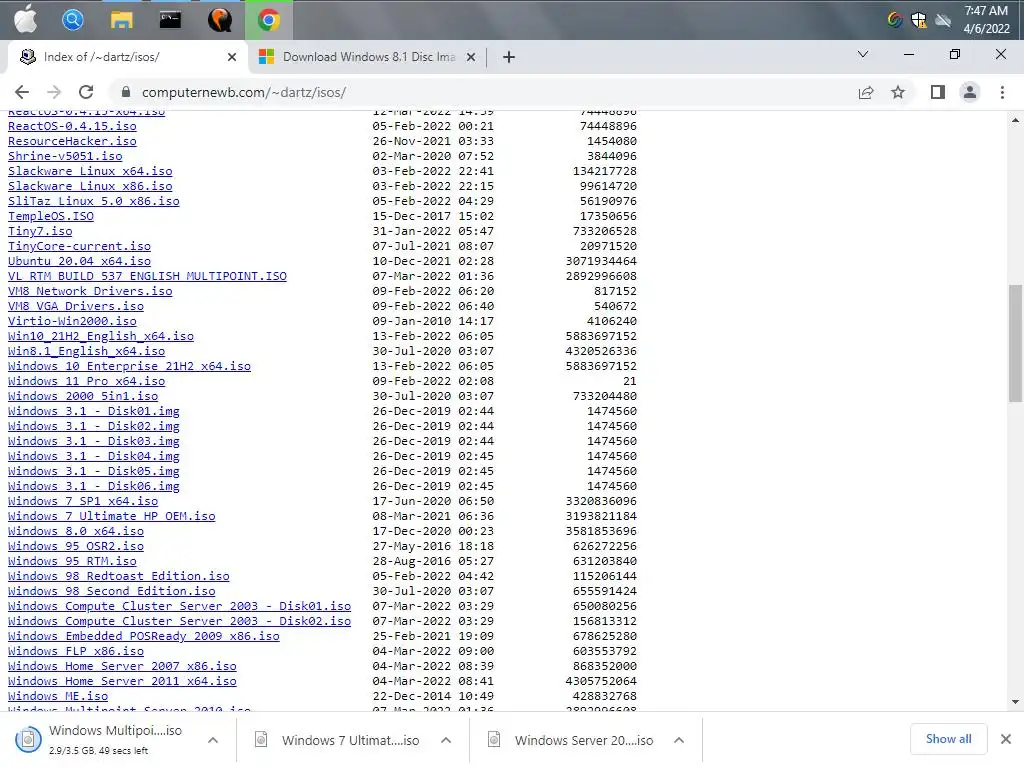
Task: Open the network status tray icon
Action: click(942, 20)
